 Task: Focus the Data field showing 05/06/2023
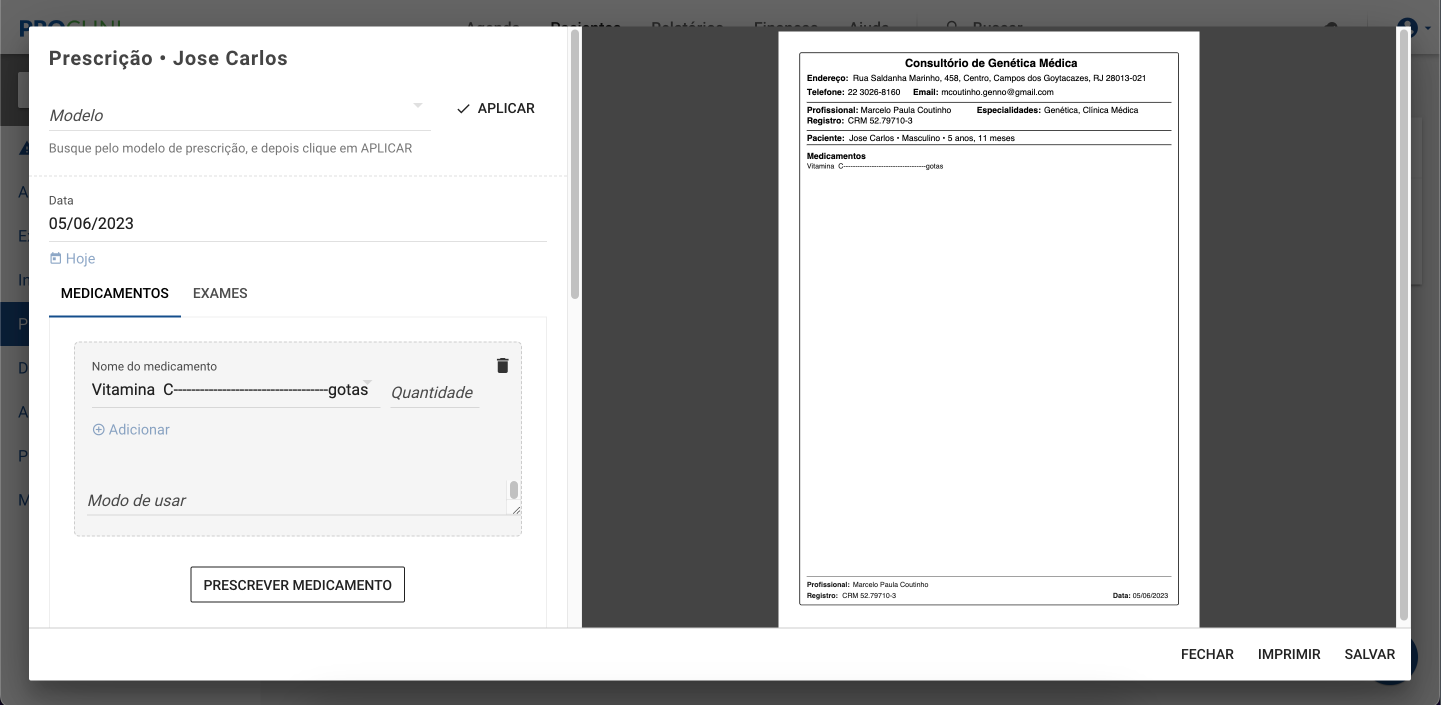coord(297,224)
